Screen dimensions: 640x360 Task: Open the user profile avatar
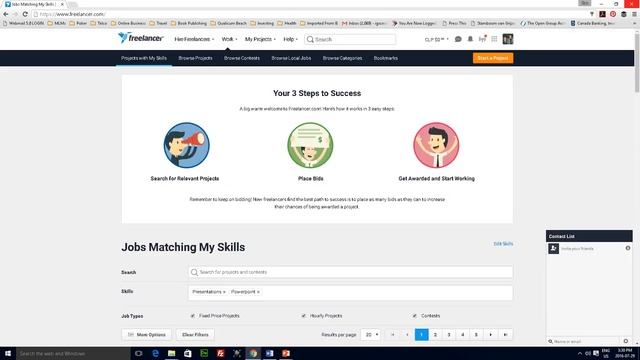[x=508, y=39]
